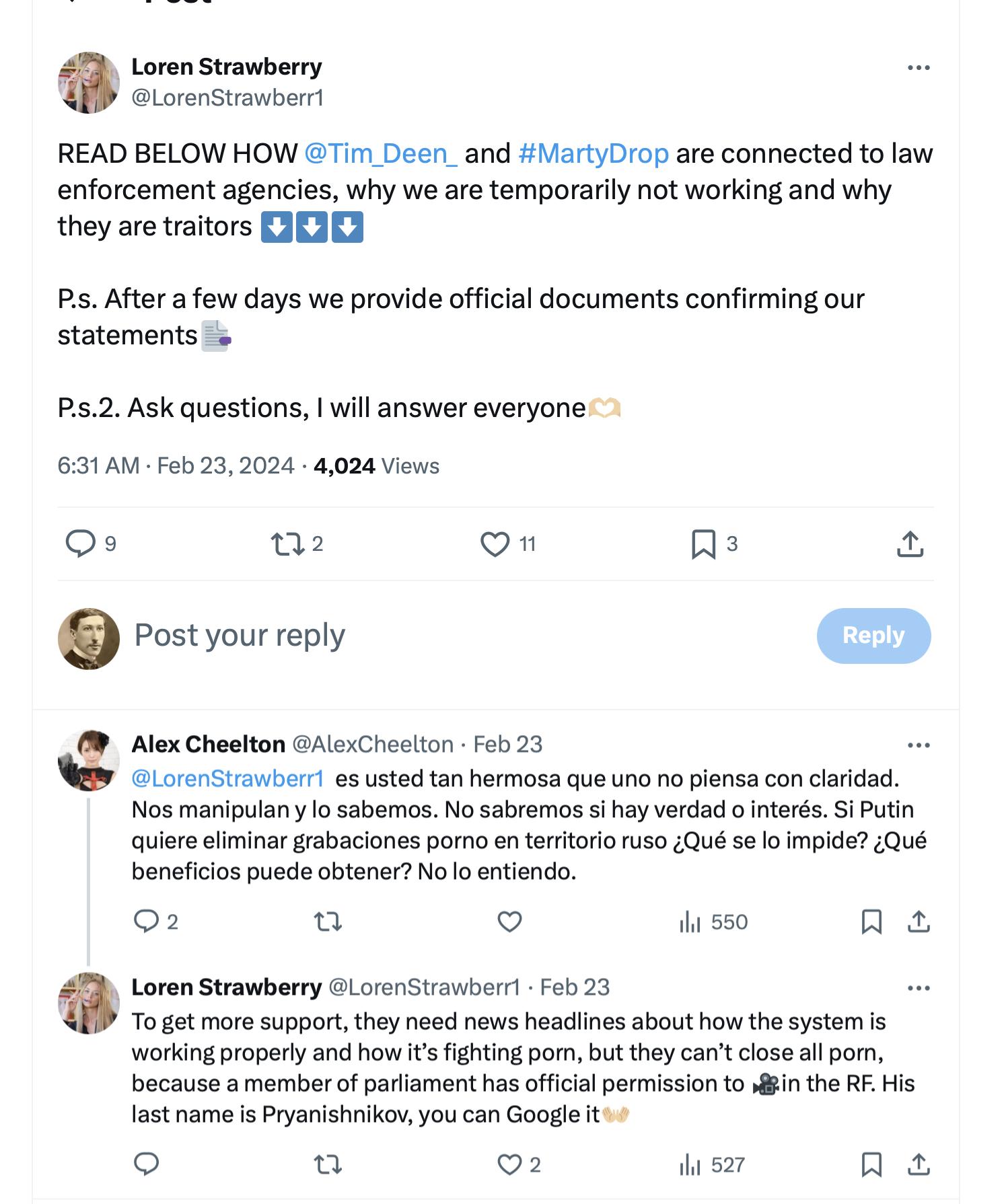This screenshot has width=1004, height=1204.
Task: Open more options on Loren's reply
Action: tap(919, 987)
